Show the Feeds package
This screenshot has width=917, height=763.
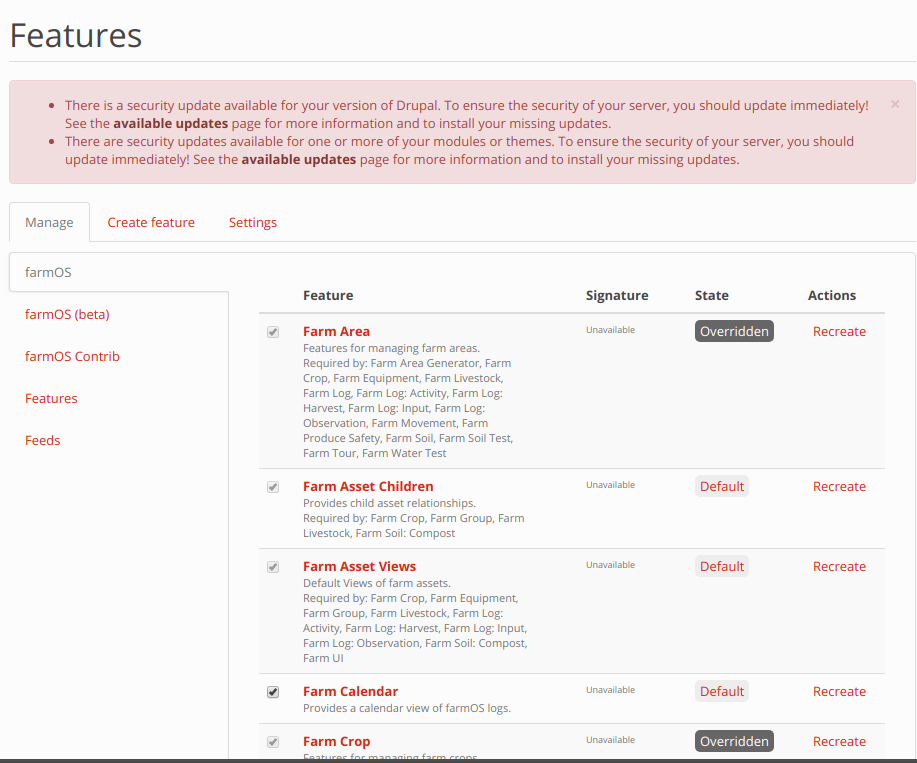(x=43, y=440)
